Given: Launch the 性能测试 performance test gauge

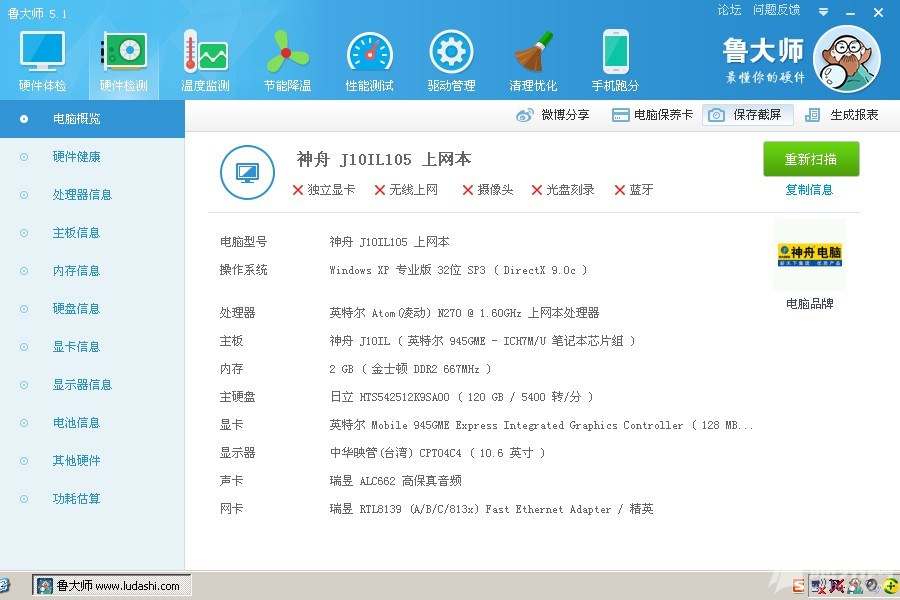Looking at the screenshot, I should pos(369,60).
